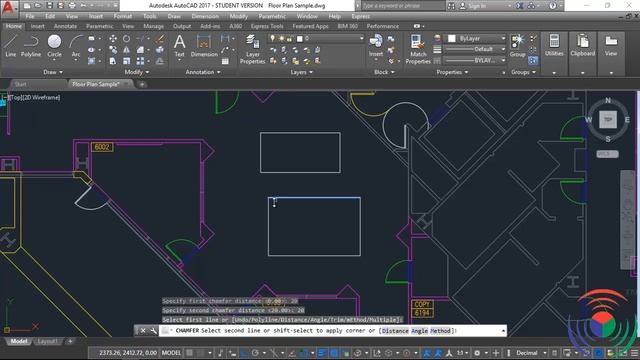Click the Rectangular Array tool icon
The width and height of the screenshot is (640, 360).
140,61
